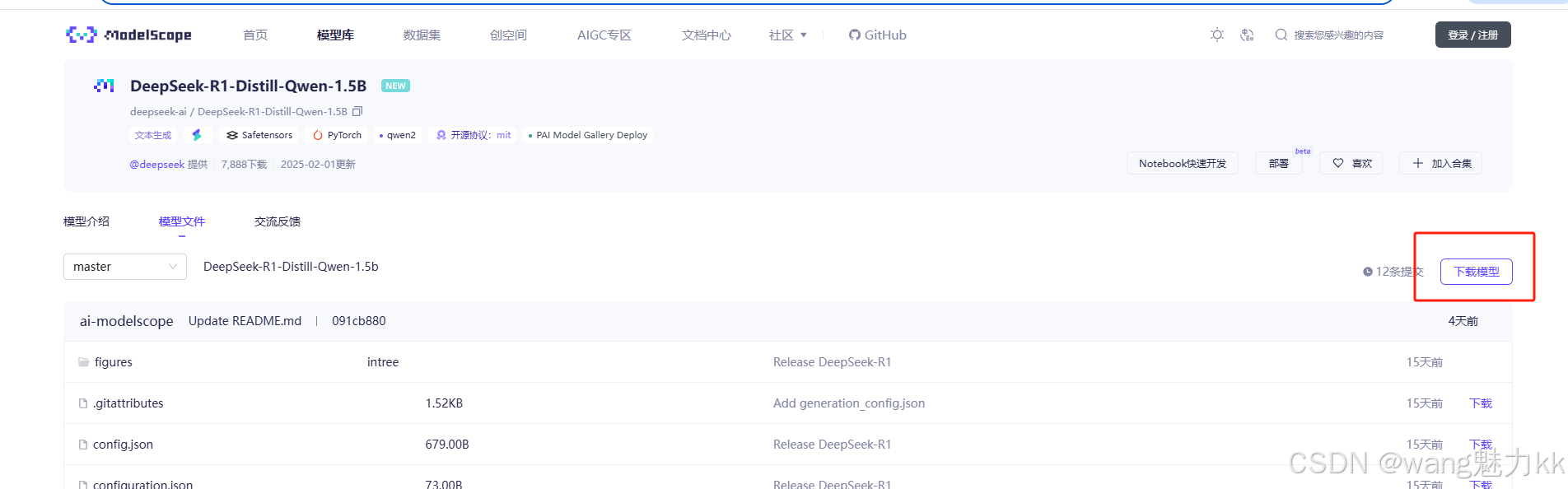Copy model path with the copy icon
Image resolution: width=1568 pixels, height=489 pixels.
tap(357, 111)
